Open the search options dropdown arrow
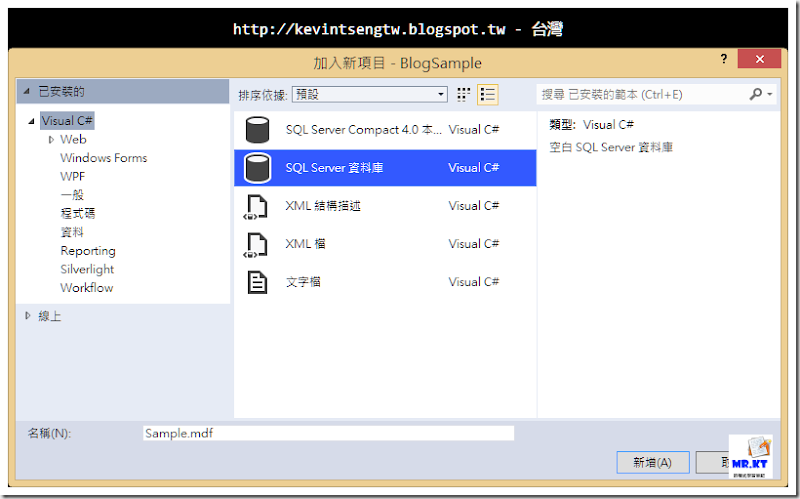 769,94
